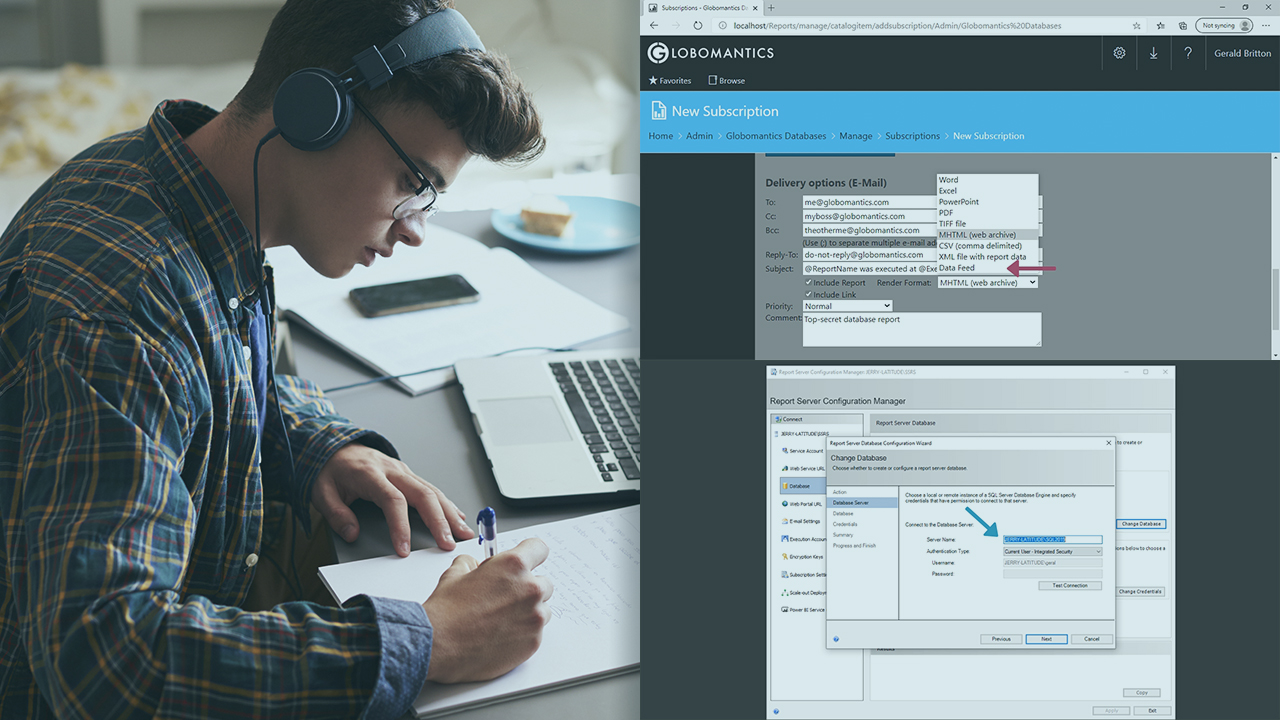Open the Priority dropdown set to Normal
This screenshot has height=720, width=1280.
847,306
